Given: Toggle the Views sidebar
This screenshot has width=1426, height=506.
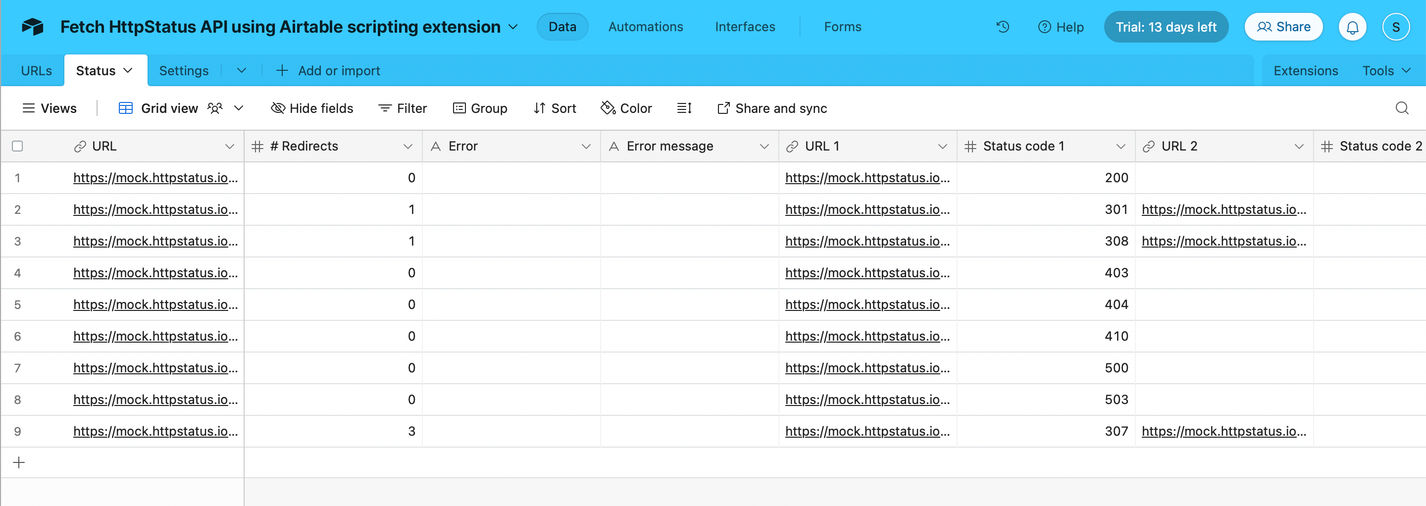Looking at the screenshot, I should (x=49, y=108).
